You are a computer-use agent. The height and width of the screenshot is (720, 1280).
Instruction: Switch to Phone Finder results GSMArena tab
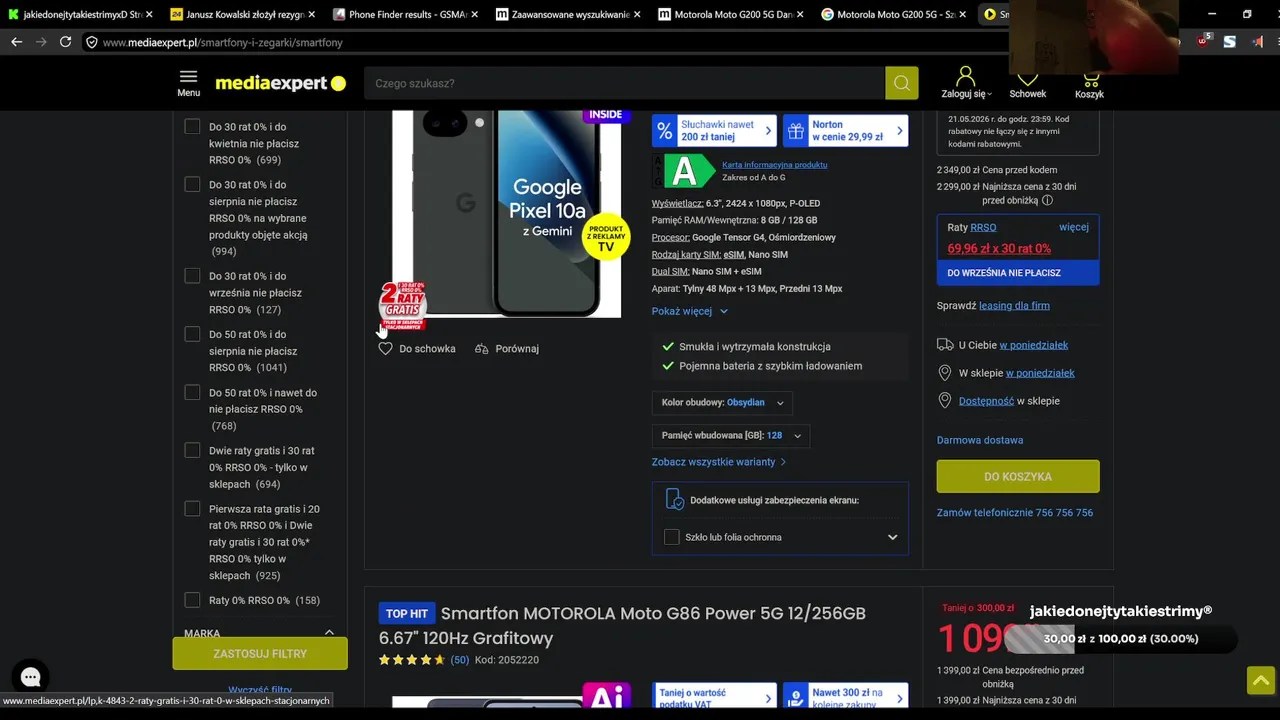click(x=405, y=15)
